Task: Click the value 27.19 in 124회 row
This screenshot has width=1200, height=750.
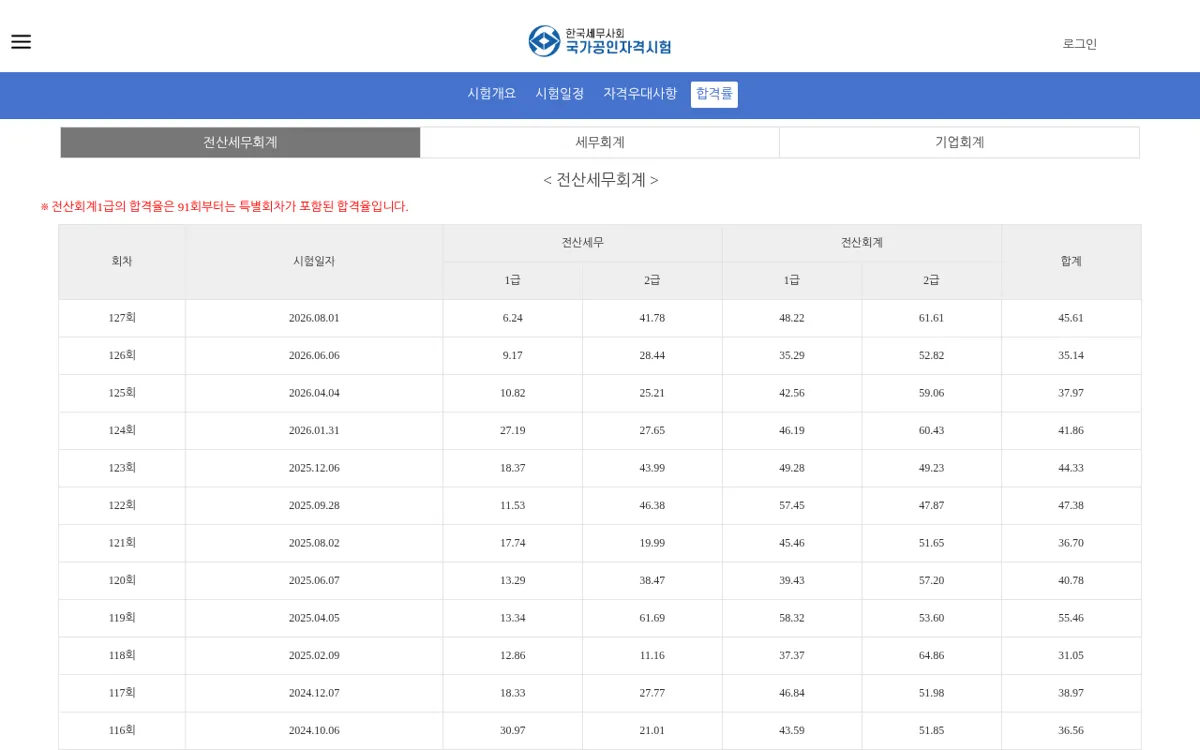Action: click(x=513, y=430)
